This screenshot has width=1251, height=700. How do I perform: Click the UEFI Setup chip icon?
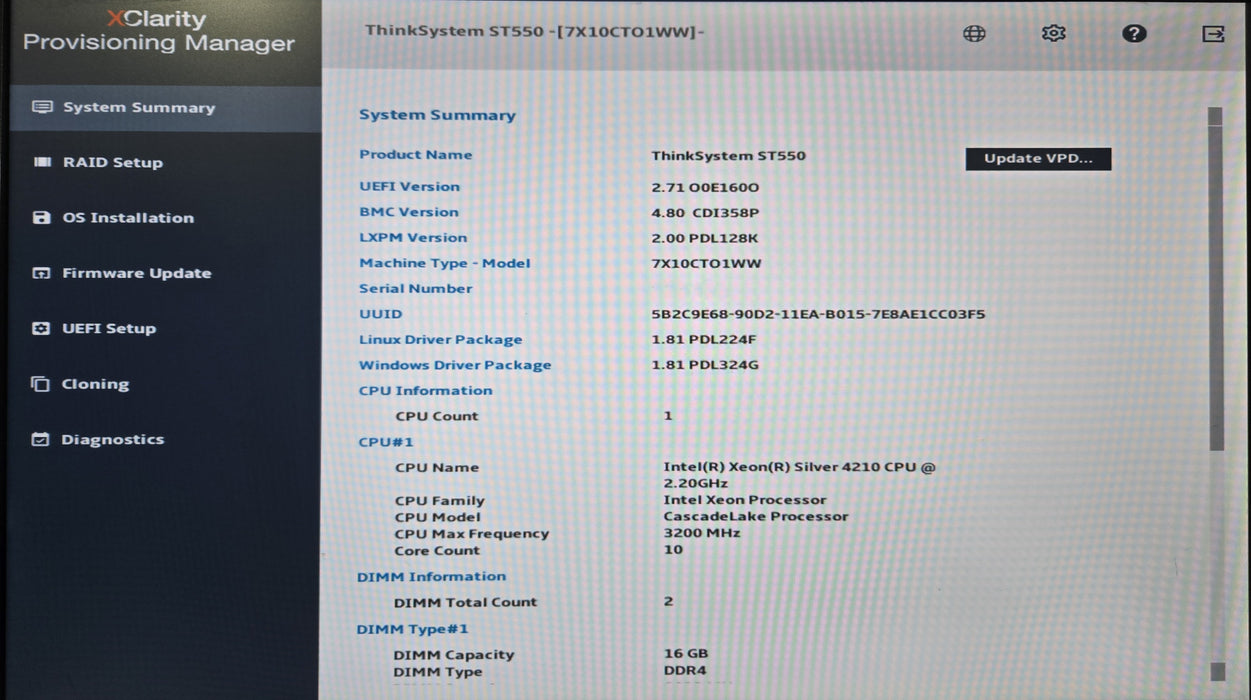click(x=41, y=328)
